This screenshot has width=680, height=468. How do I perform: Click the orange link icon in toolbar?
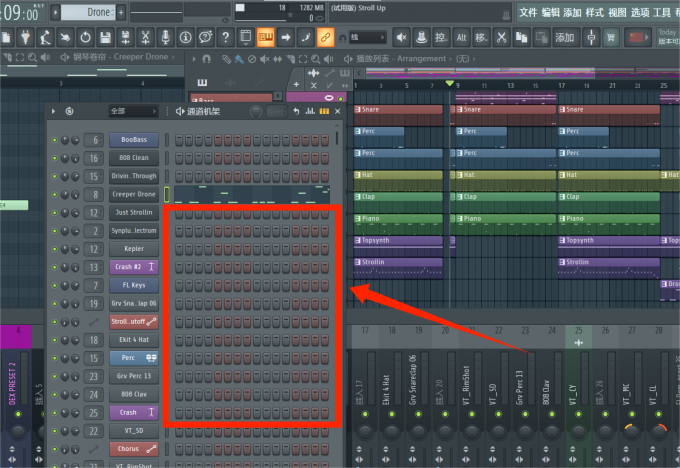point(325,37)
